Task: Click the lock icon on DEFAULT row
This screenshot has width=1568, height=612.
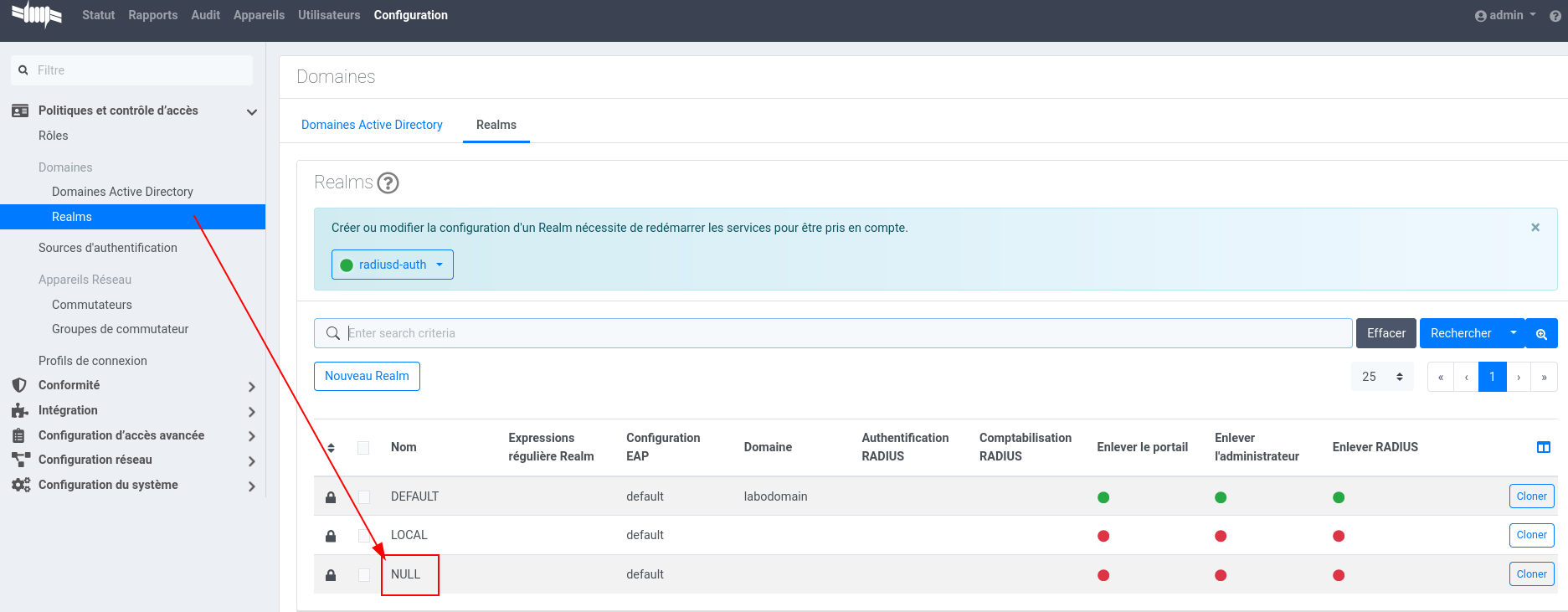Action: [x=331, y=497]
